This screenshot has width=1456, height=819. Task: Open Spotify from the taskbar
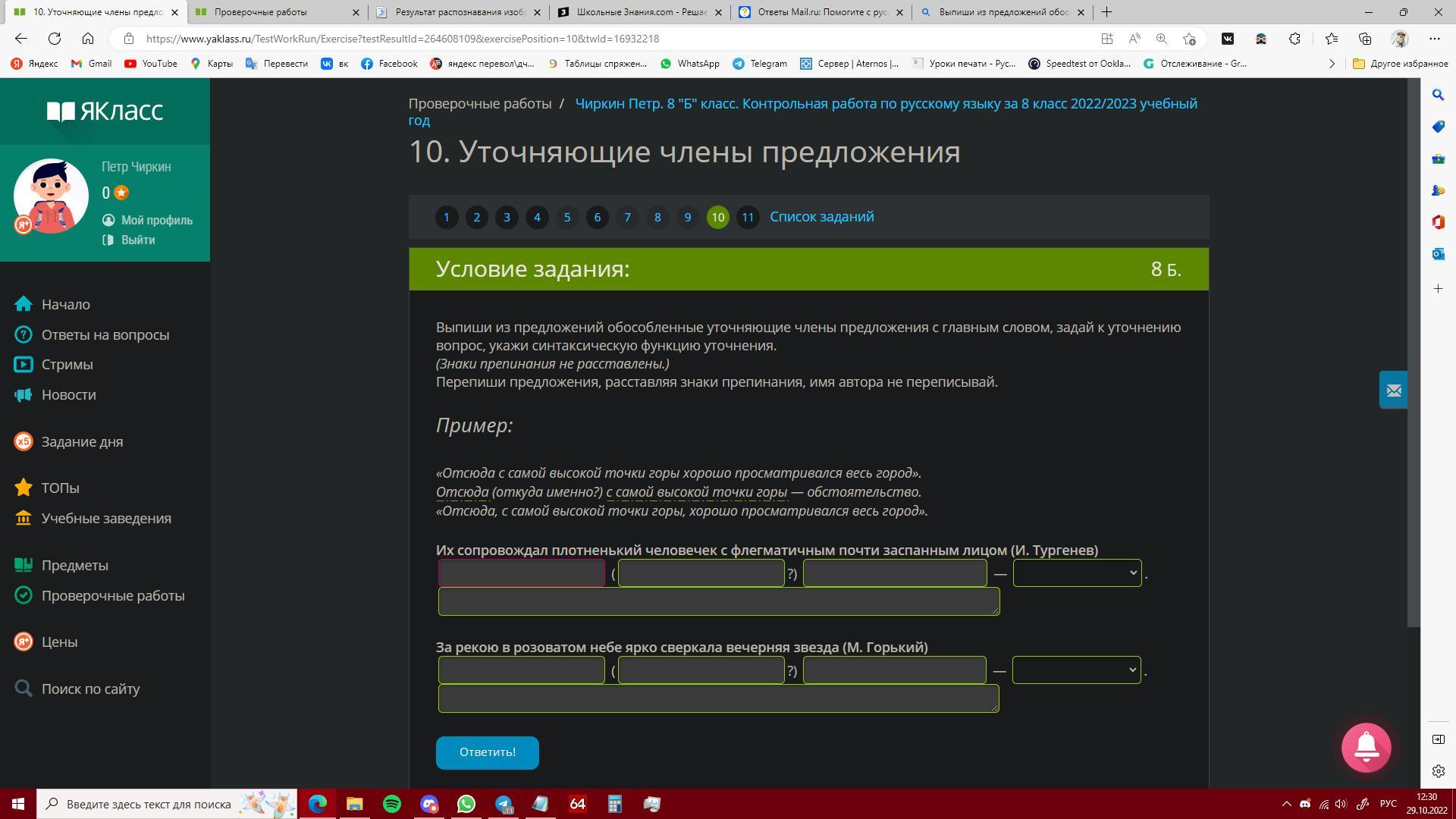392,804
